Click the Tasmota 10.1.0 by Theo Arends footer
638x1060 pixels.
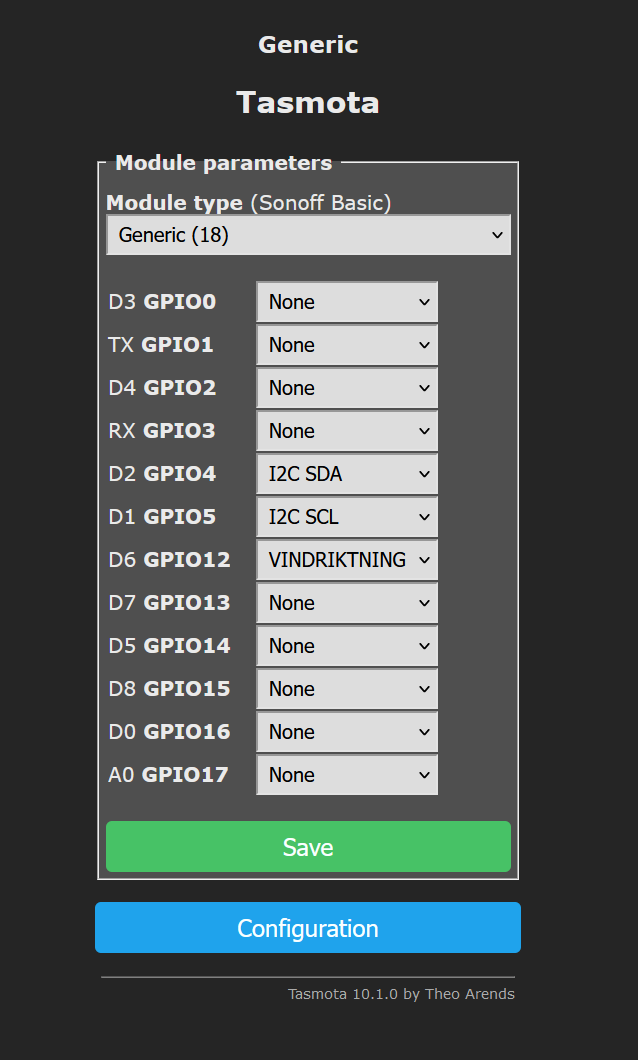[x=401, y=994]
